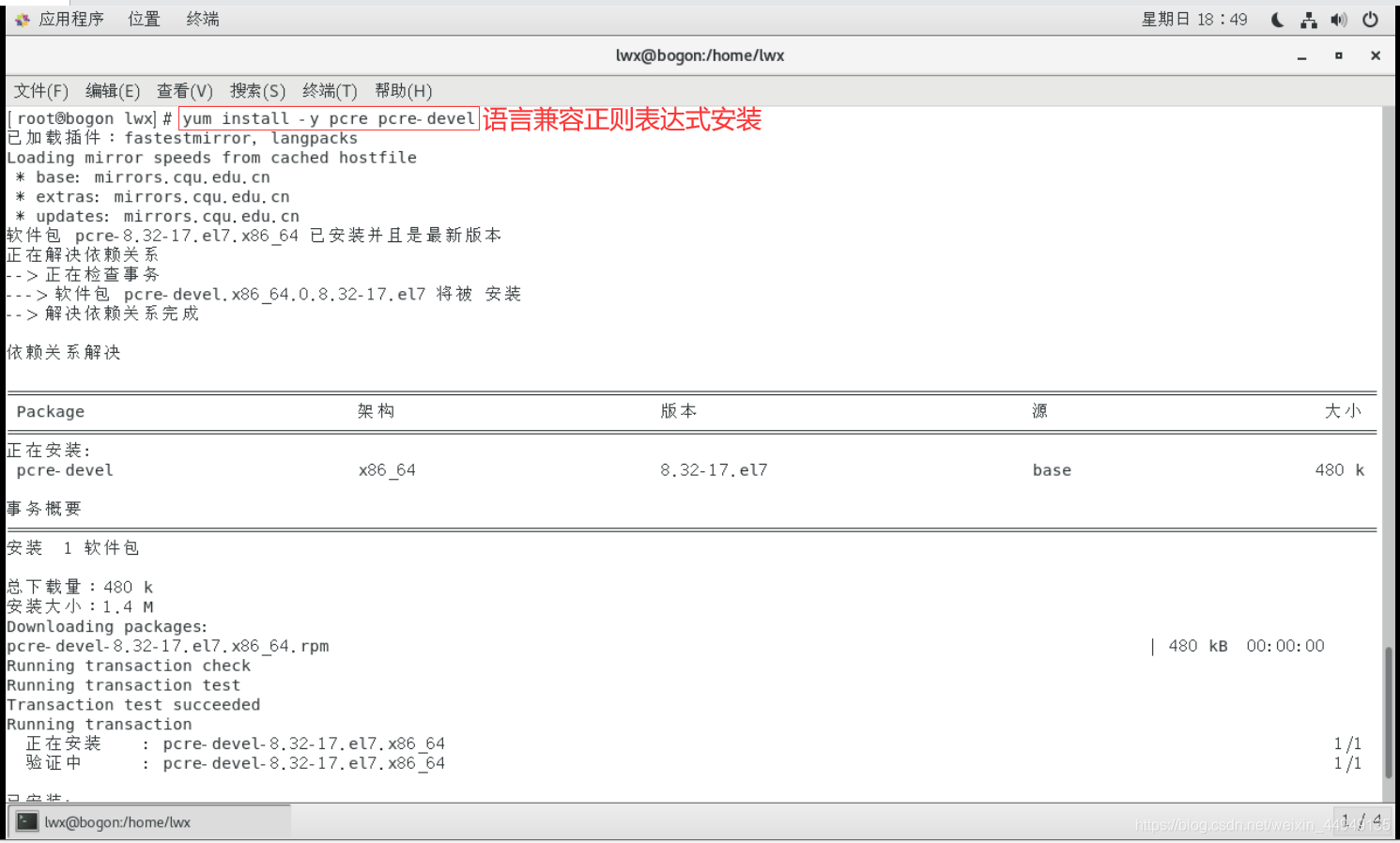Close the lwx@bogon terminal window
Image resolution: width=1400 pixels, height=843 pixels.
(1376, 56)
